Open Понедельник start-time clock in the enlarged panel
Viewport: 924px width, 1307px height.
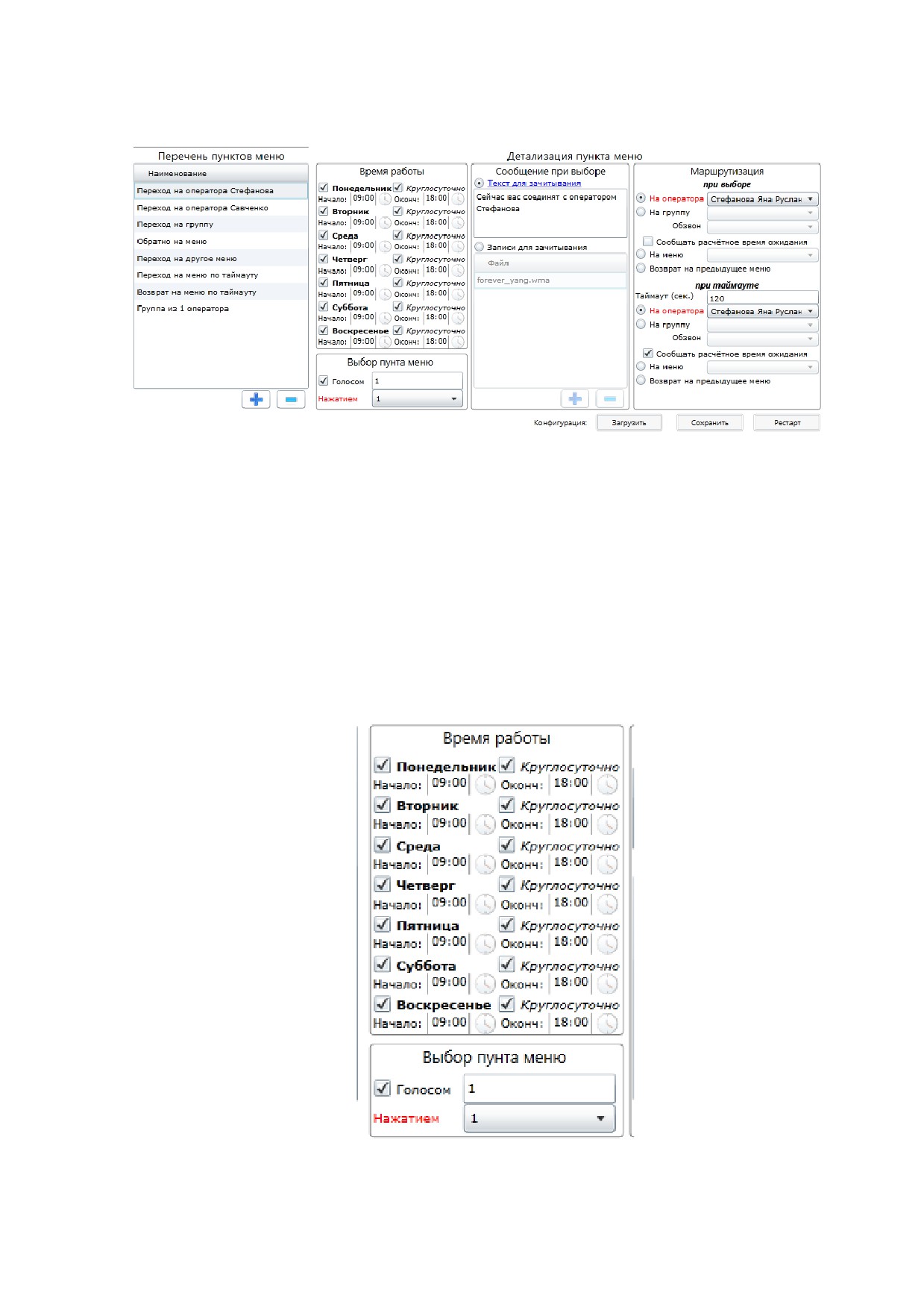[485, 785]
